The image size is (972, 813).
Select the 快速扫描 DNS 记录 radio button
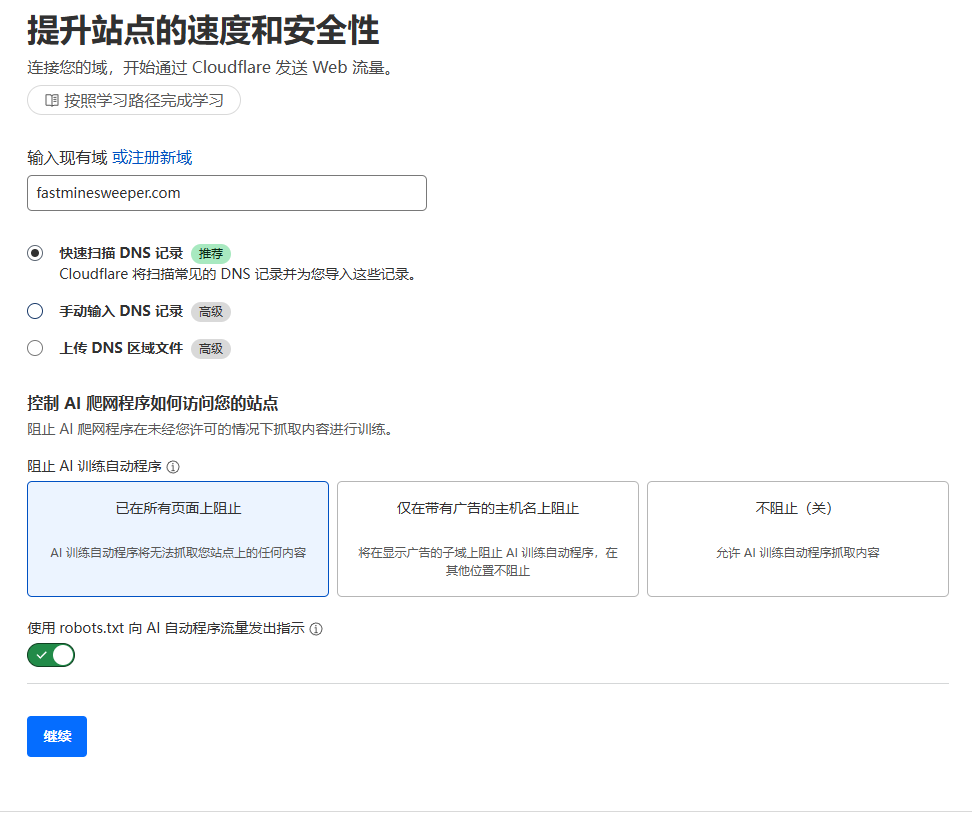tap(34, 253)
